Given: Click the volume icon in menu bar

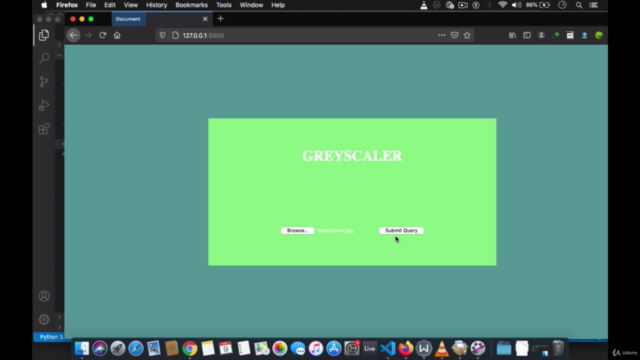Looking at the screenshot, I should [516, 5].
